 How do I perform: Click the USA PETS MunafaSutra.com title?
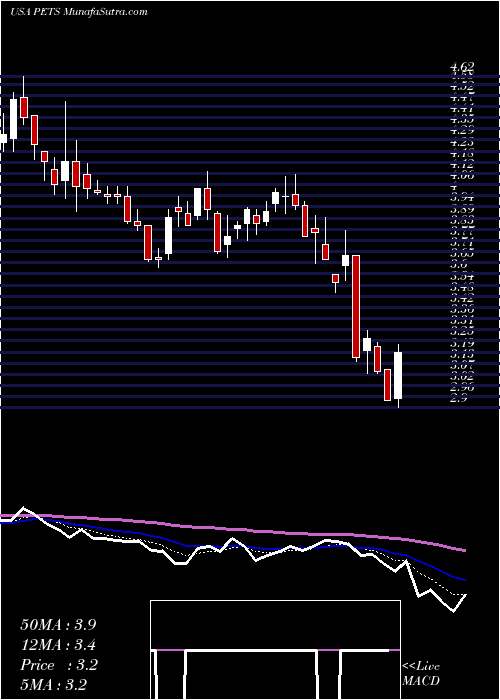click(x=79, y=12)
